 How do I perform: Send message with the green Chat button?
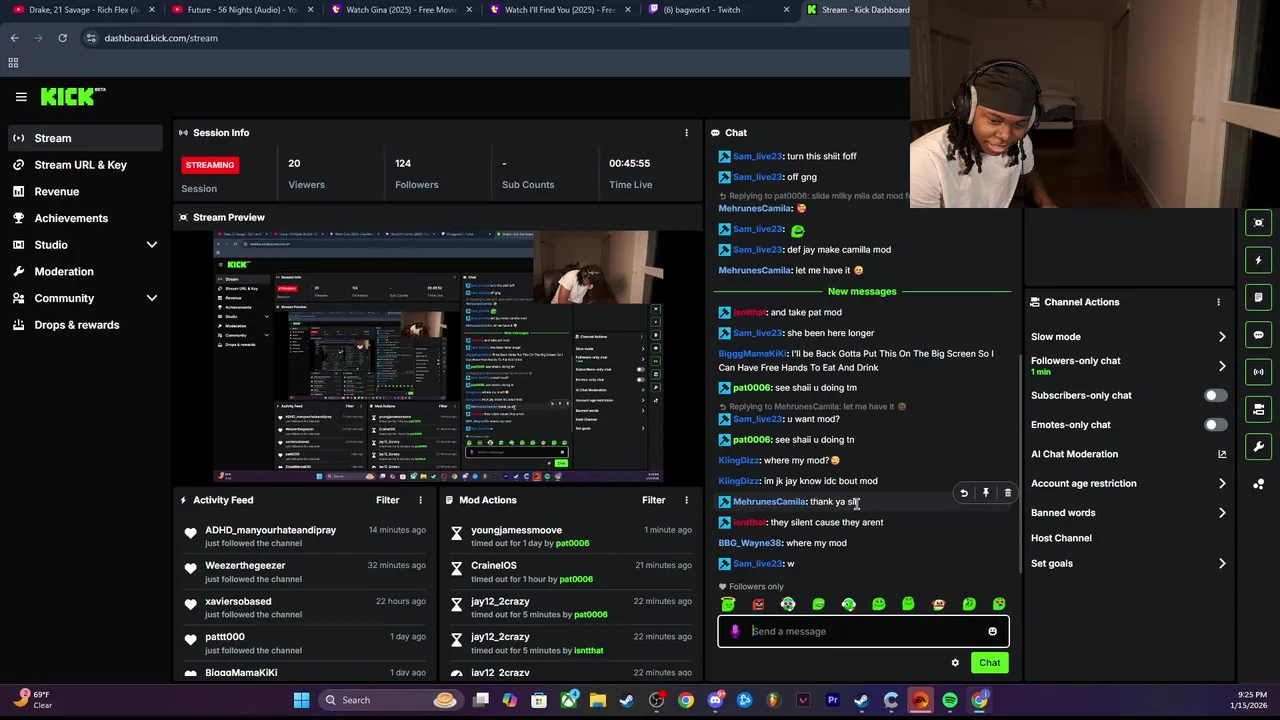tap(989, 663)
